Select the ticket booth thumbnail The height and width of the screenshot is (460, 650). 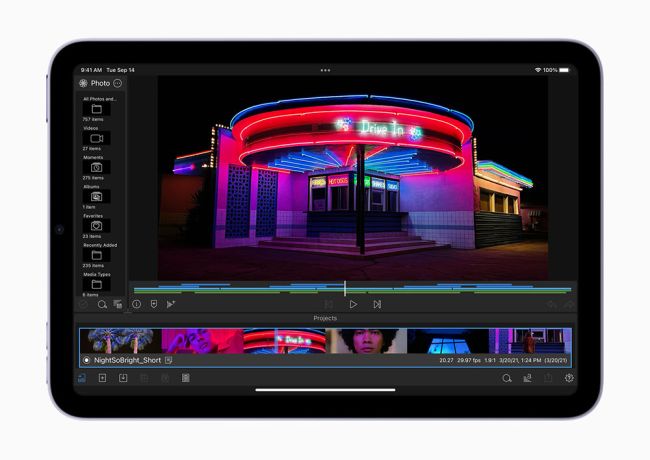point(530,341)
